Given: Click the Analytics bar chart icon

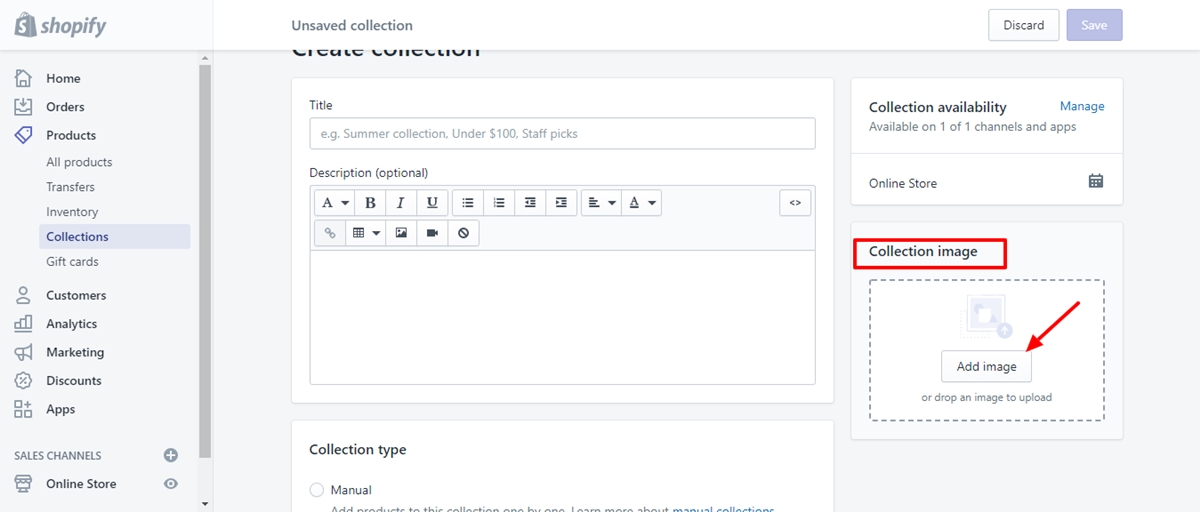Looking at the screenshot, I should (23, 324).
